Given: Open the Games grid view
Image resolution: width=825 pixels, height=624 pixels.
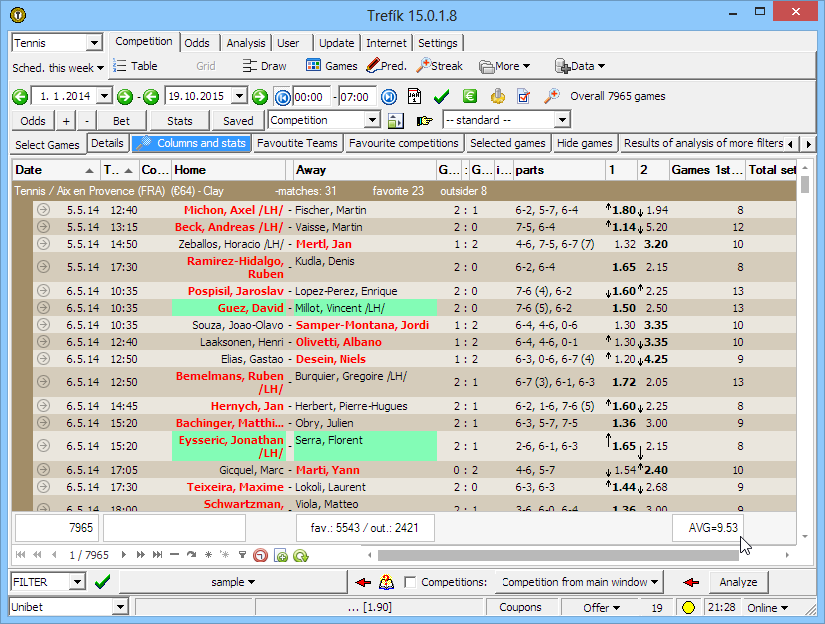Looking at the screenshot, I should click(x=331, y=66).
